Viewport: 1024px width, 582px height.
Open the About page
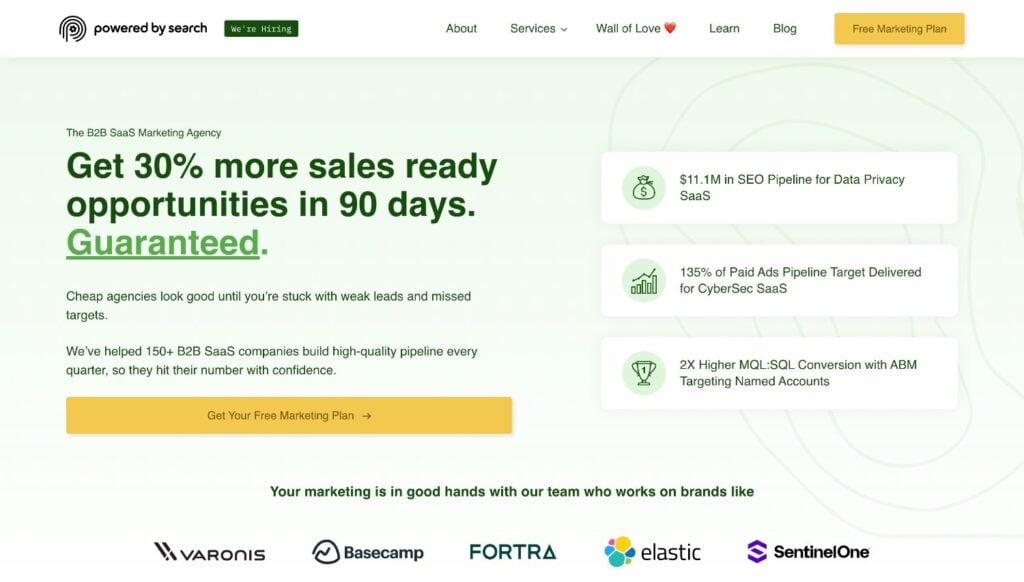[461, 28]
